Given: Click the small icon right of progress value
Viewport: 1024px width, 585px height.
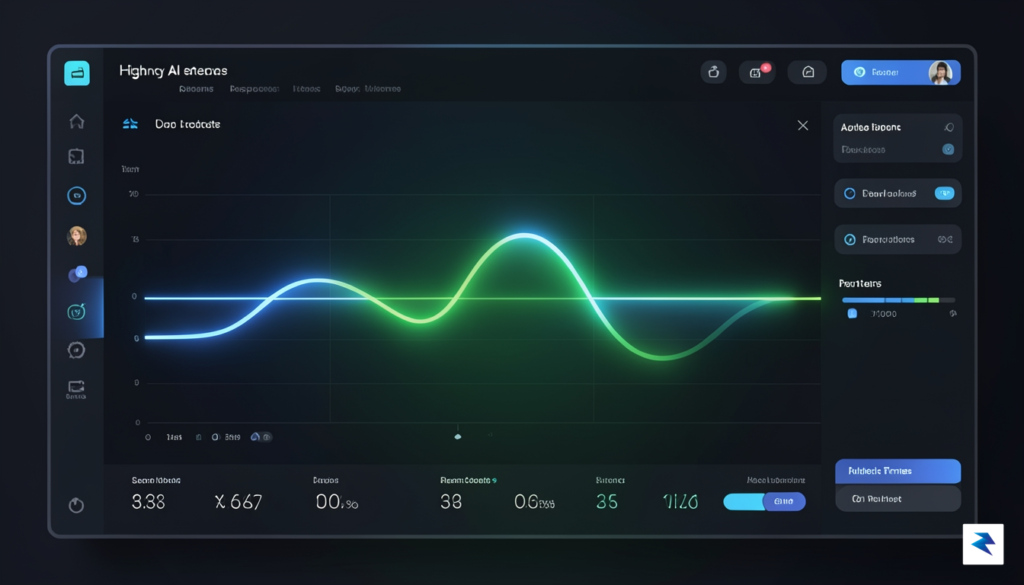Looking at the screenshot, I should click(953, 313).
